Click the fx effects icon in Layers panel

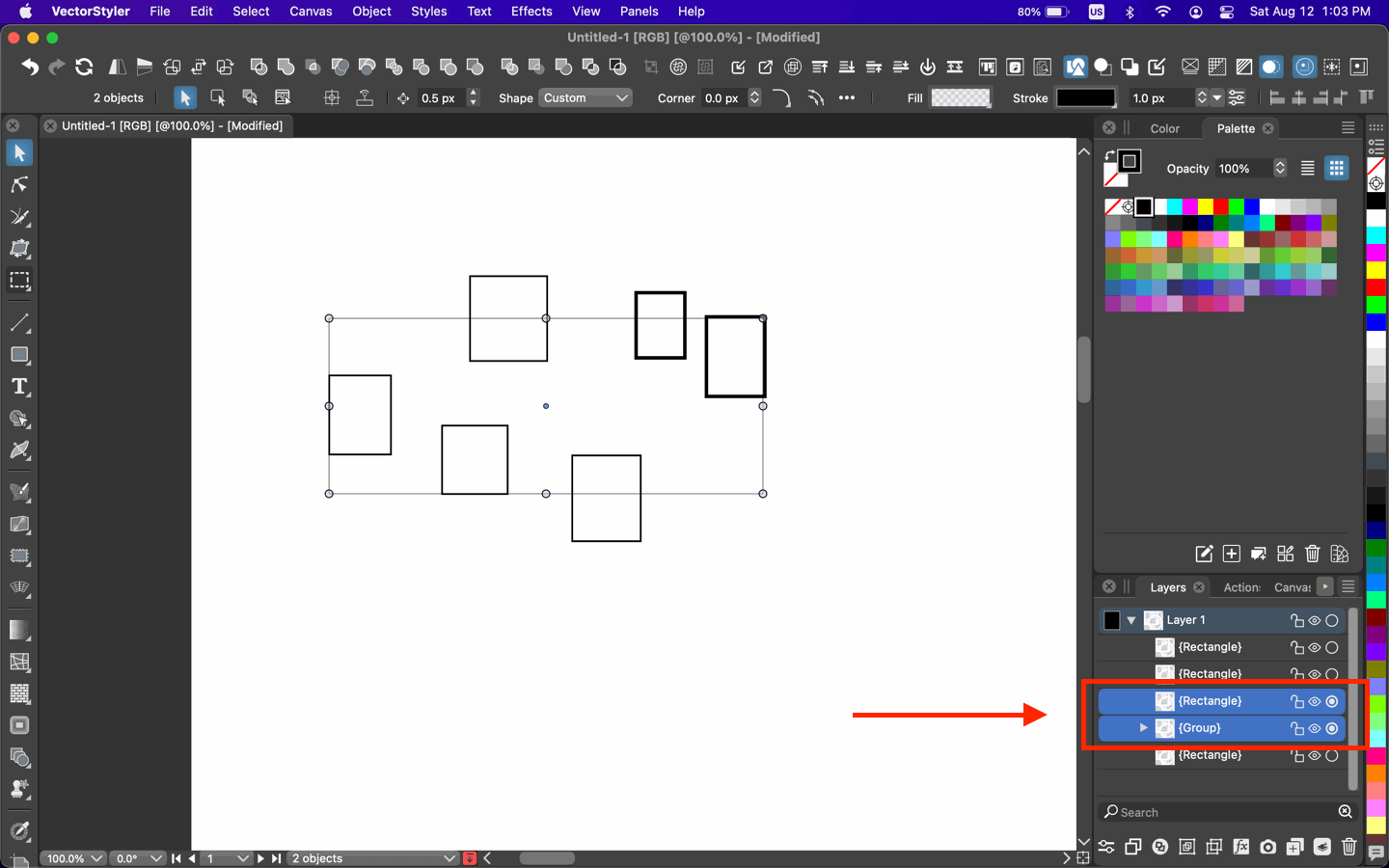[x=1241, y=847]
